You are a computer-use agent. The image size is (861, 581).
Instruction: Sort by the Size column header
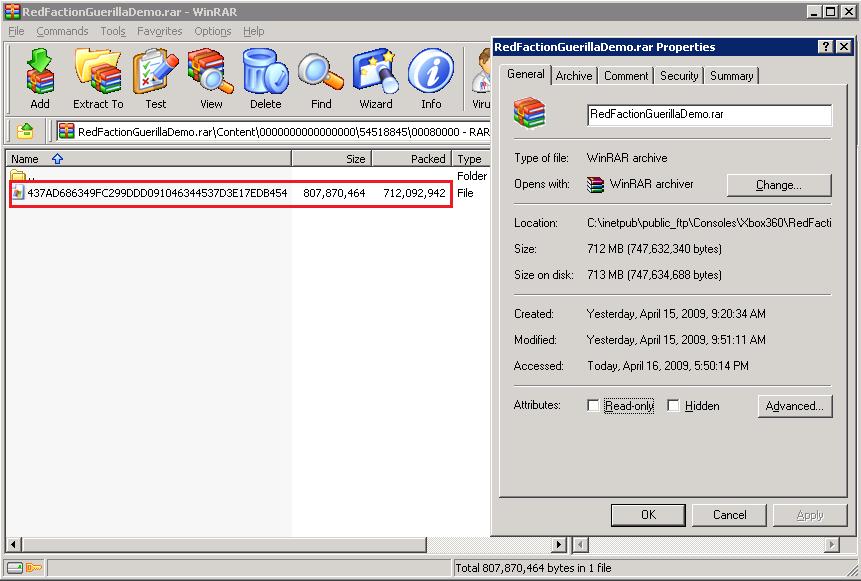(x=332, y=159)
